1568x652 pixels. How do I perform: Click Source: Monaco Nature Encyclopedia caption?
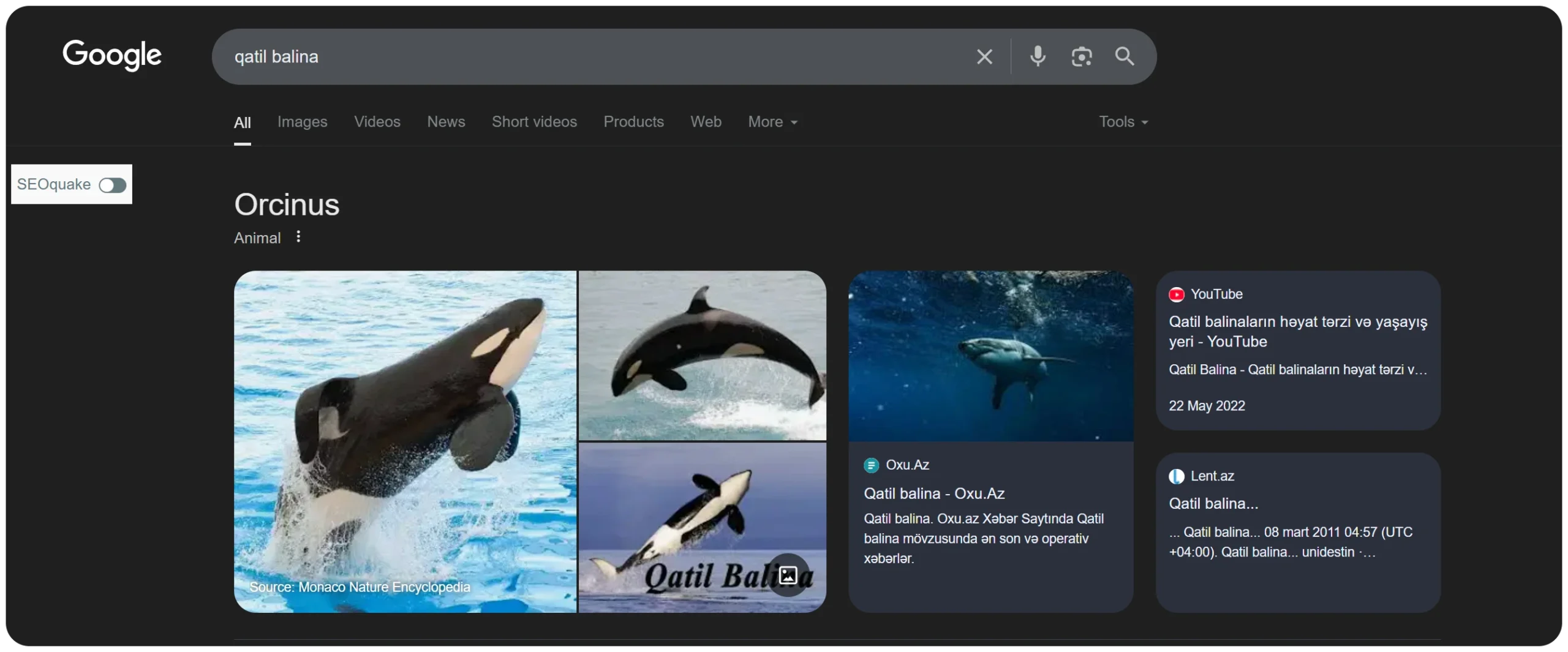(x=360, y=587)
